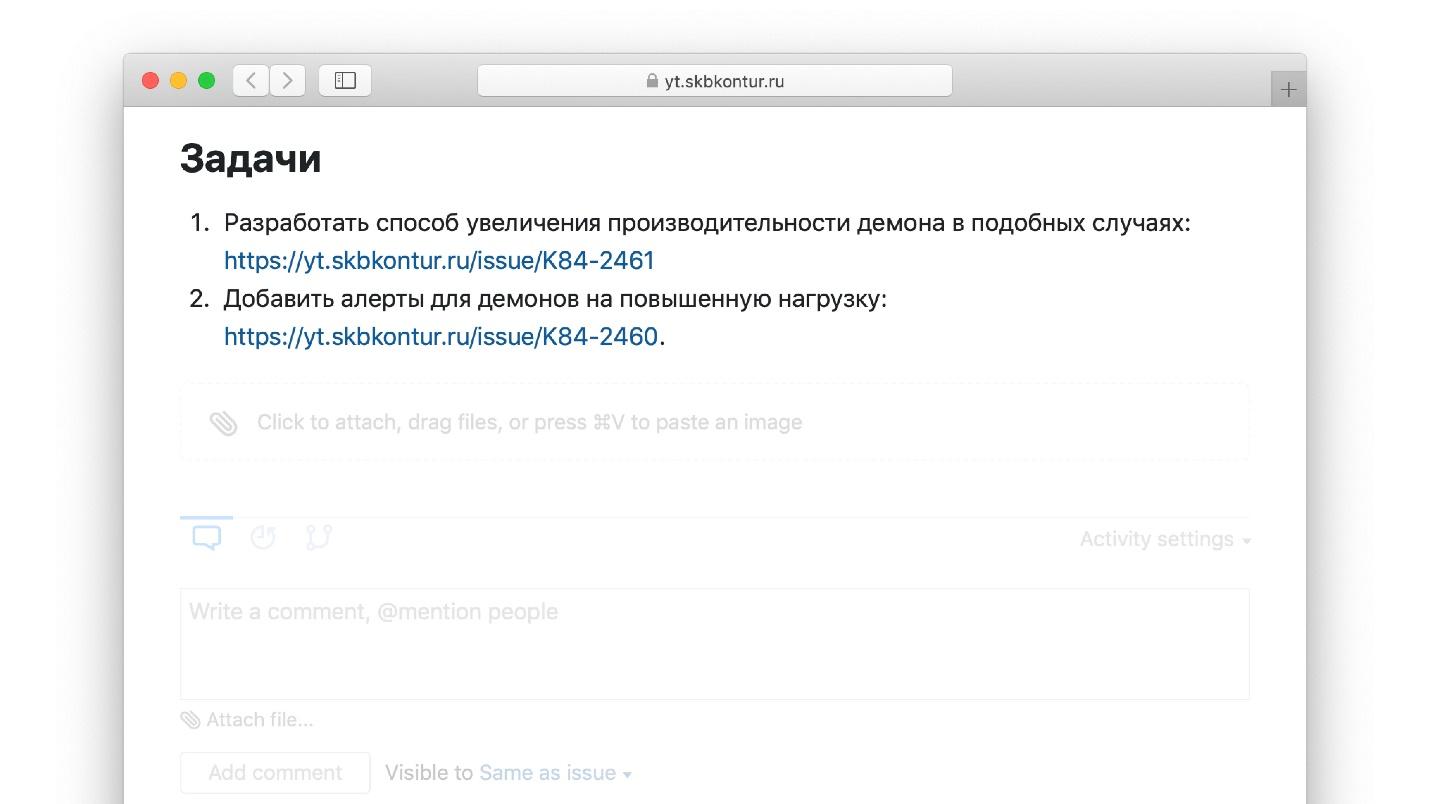Image resolution: width=1430 pixels, height=804 pixels.
Task: Focus the Write a comment text field
Action: click(x=714, y=643)
